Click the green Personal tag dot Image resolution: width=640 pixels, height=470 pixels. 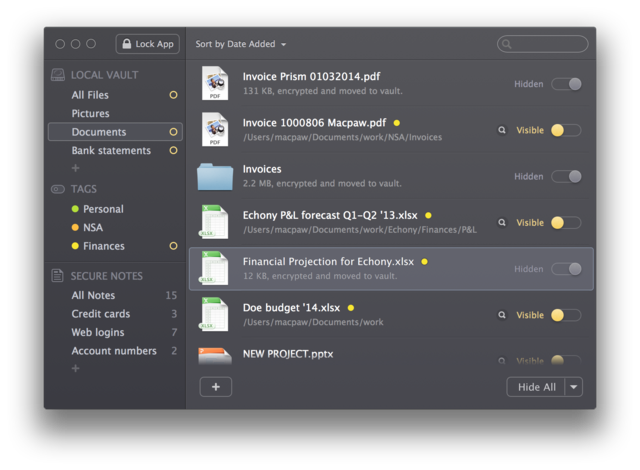(75, 209)
